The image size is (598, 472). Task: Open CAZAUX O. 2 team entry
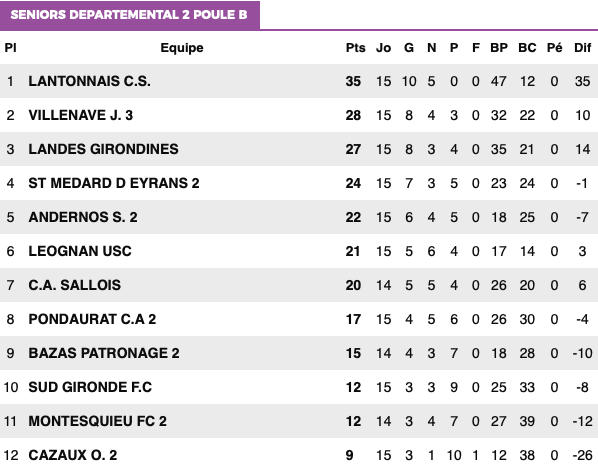click(73, 455)
